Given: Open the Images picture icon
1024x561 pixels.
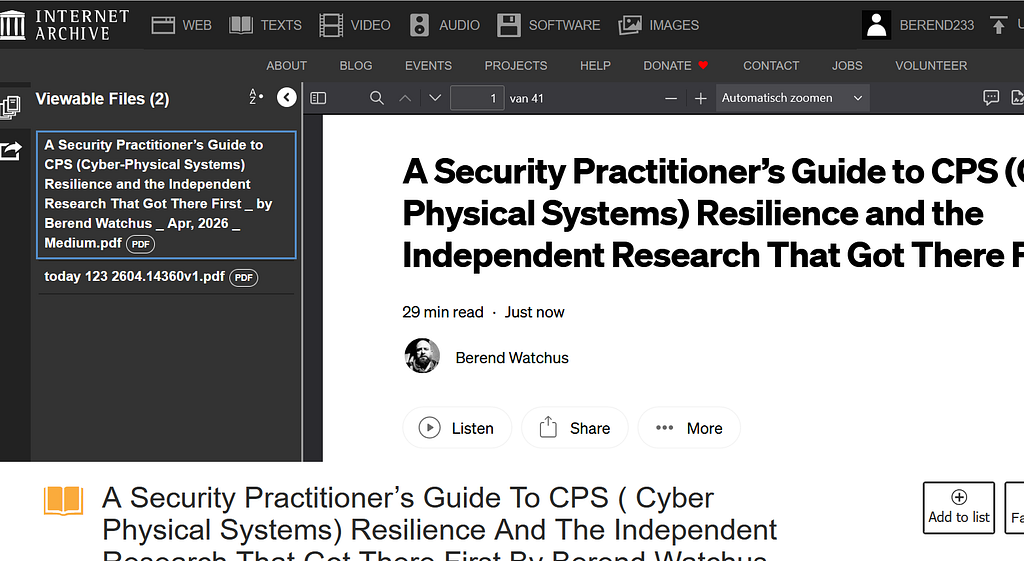Looking at the screenshot, I should coord(630,25).
